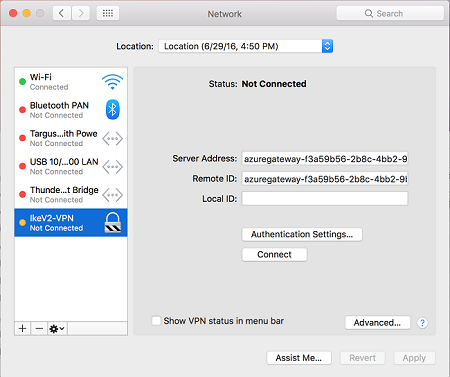
Task: Open the Location dropdown
Action: [246, 46]
